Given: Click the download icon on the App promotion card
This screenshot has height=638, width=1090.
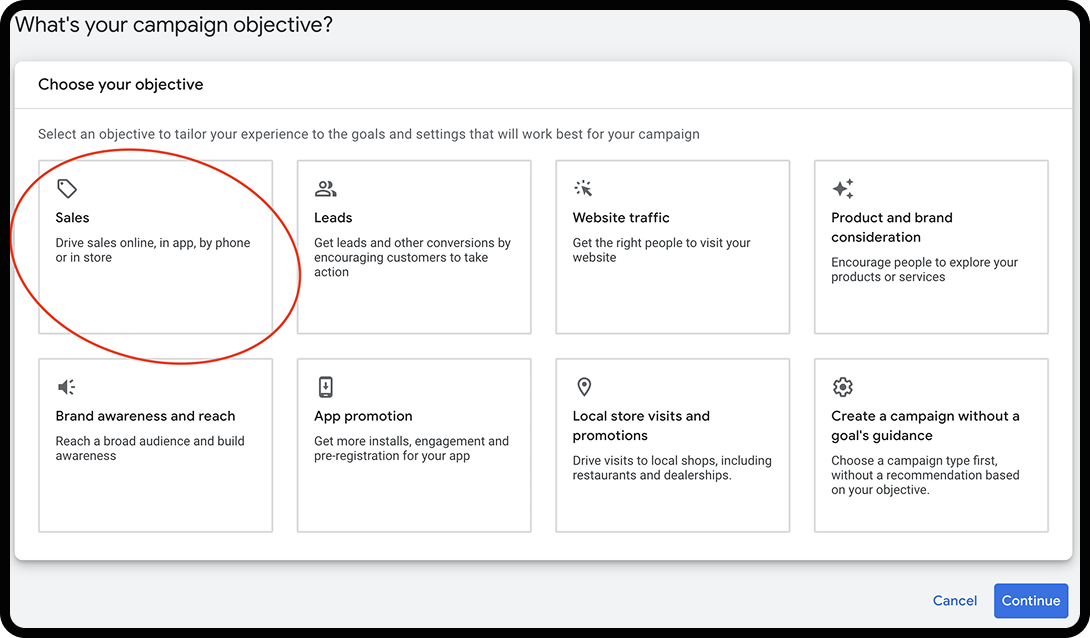Looking at the screenshot, I should (325, 386).
